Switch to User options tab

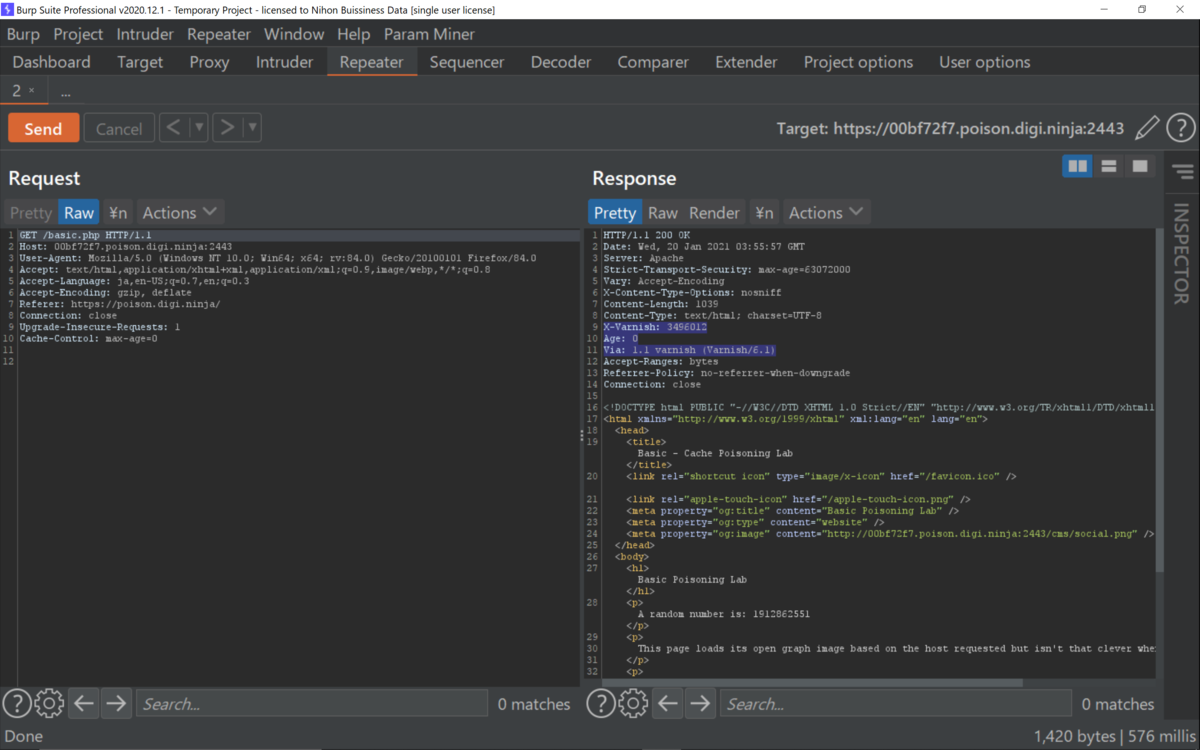click(x=984, y=62)
